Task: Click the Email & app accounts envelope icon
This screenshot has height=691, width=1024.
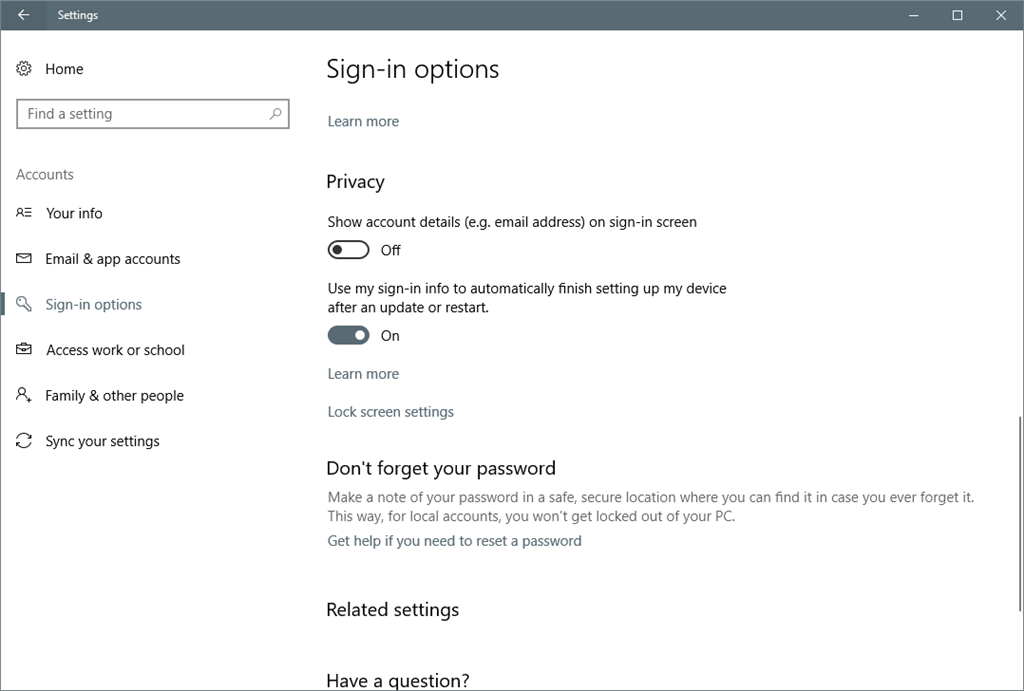Action: click(x=24, y=259)
